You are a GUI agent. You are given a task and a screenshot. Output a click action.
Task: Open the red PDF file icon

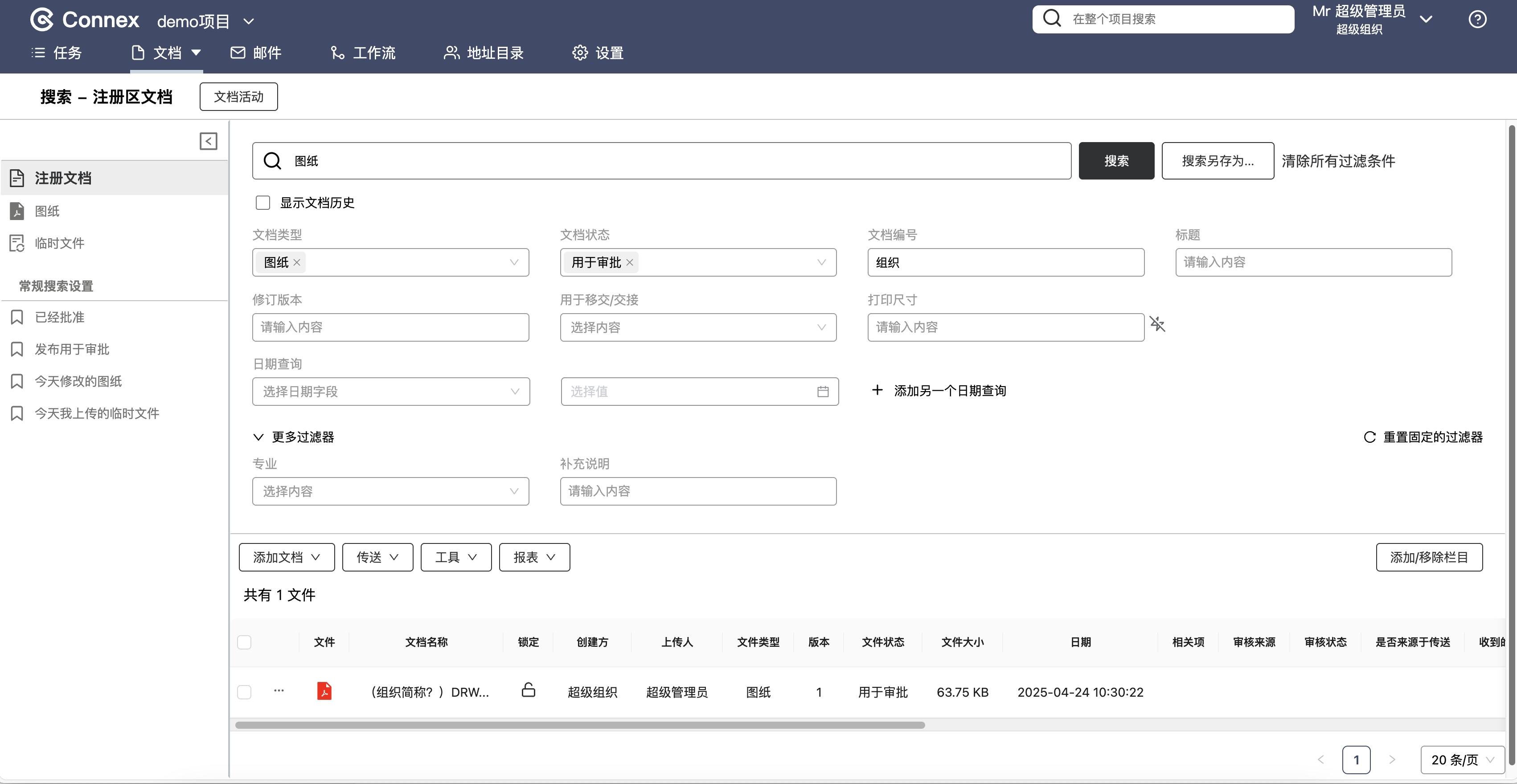(x=324, y=691)
